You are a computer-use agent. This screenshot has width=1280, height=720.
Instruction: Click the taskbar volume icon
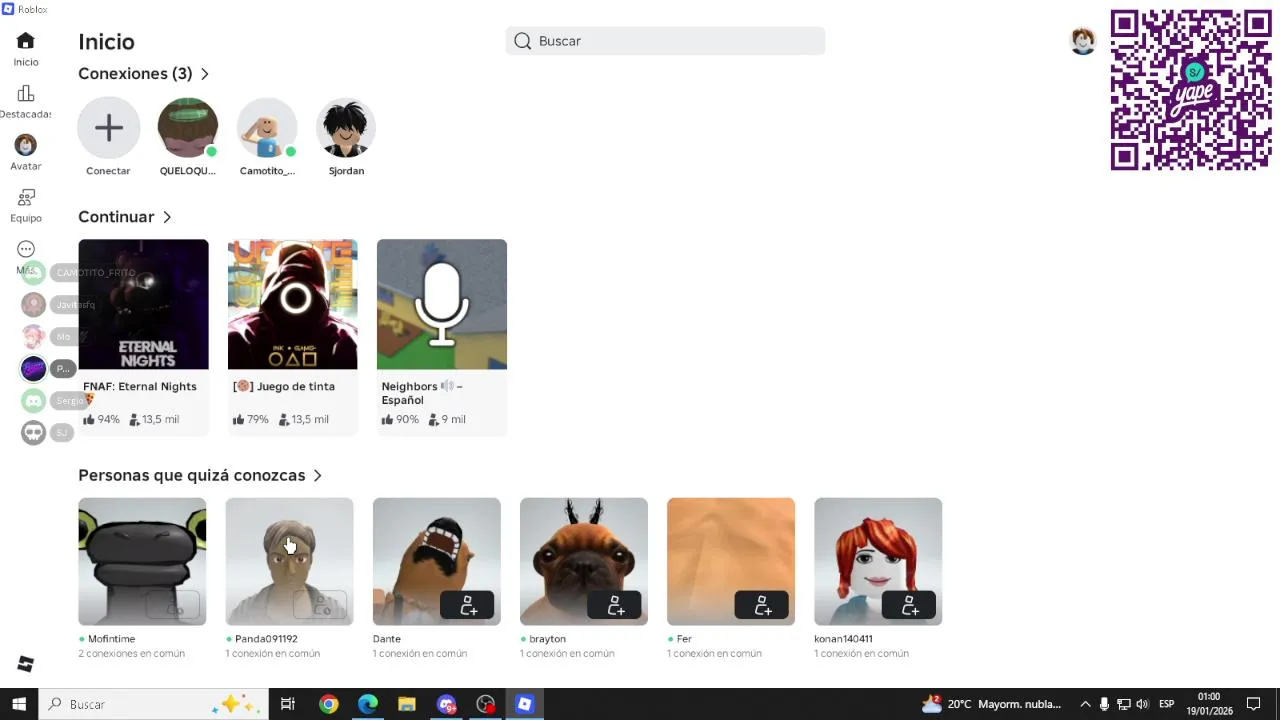pos(1143,704)
